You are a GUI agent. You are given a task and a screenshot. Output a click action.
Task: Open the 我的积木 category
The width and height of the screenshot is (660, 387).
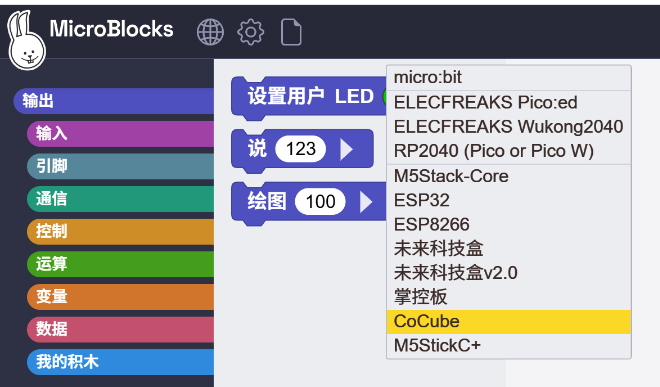[x=120, y=362]
